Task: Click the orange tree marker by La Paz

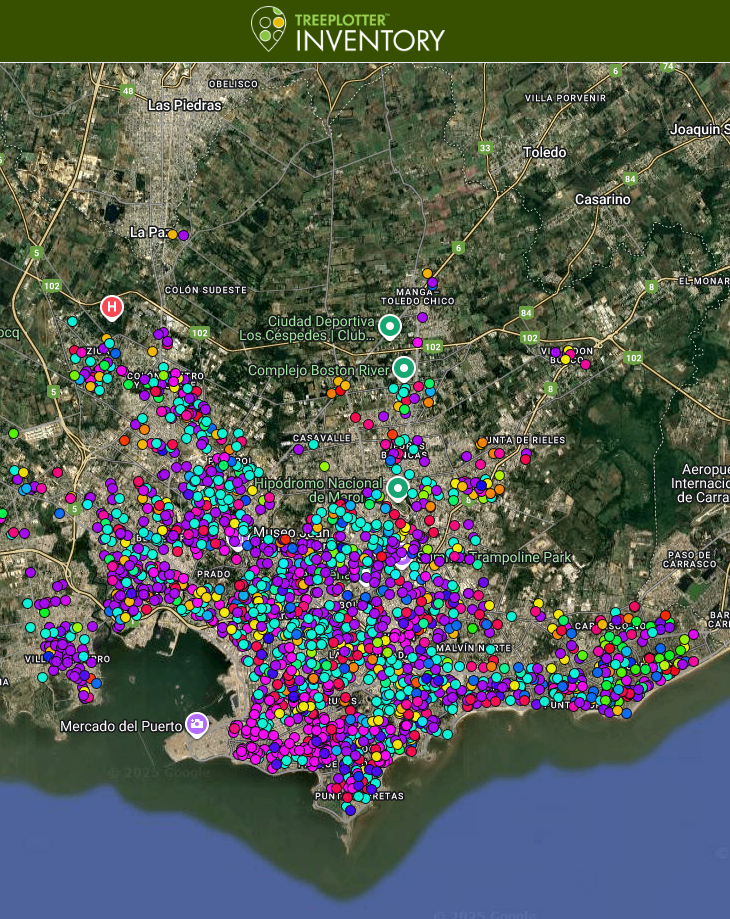Action: pyautogui.click(x=172, y=234)
